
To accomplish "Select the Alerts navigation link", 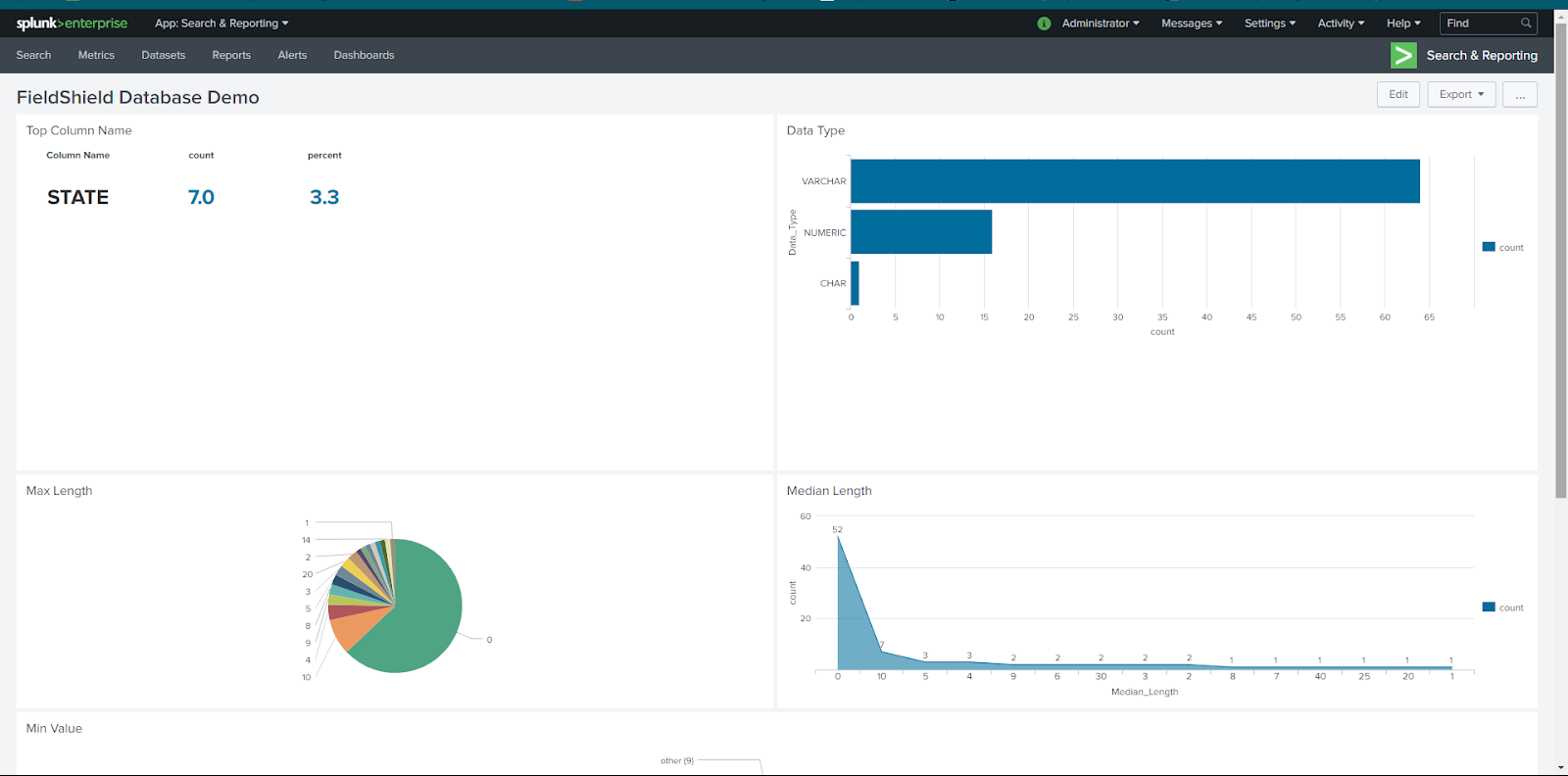I will tap(292, 56).
